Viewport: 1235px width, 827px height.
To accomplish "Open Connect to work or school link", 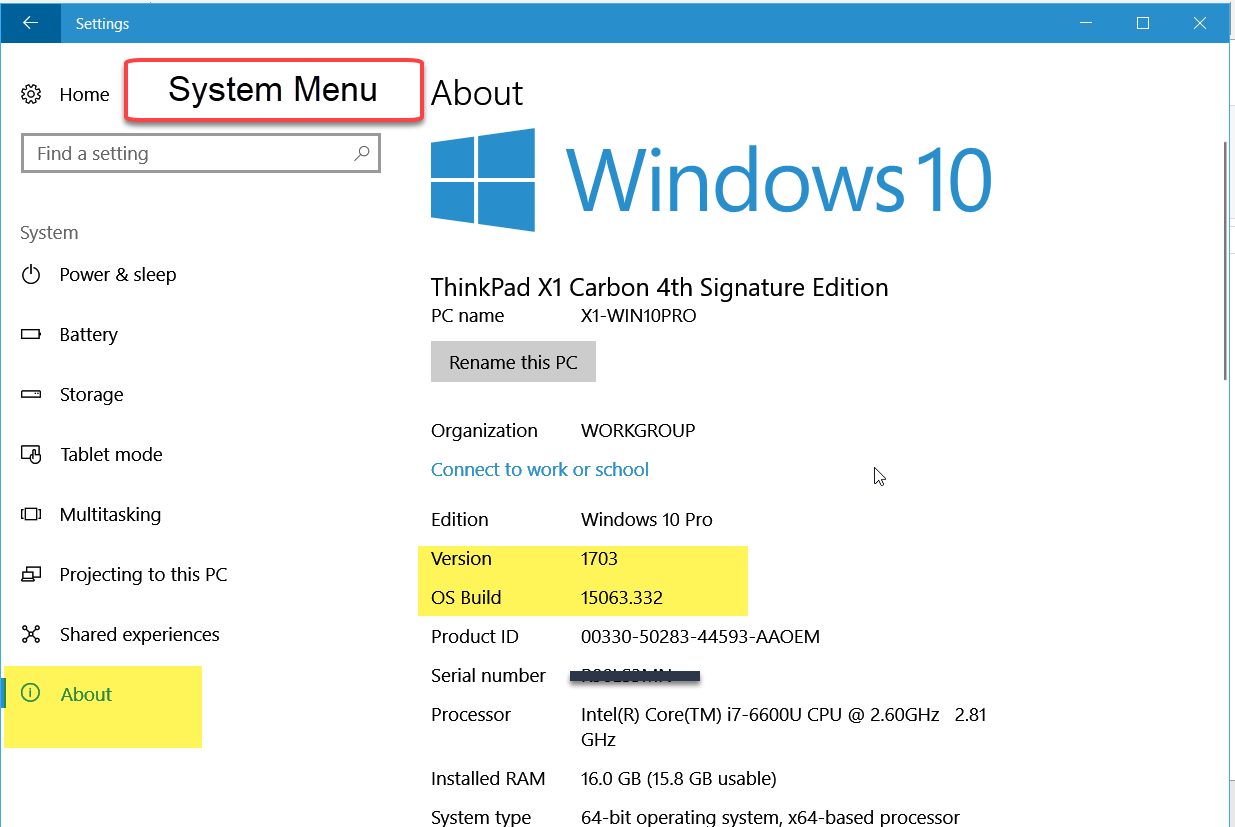I will [x=540, y=469].
